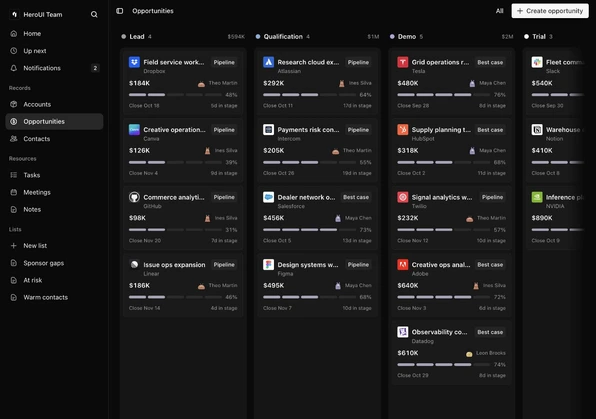Click the Intercom logo on Payments risk card

(x=268, y=130)
